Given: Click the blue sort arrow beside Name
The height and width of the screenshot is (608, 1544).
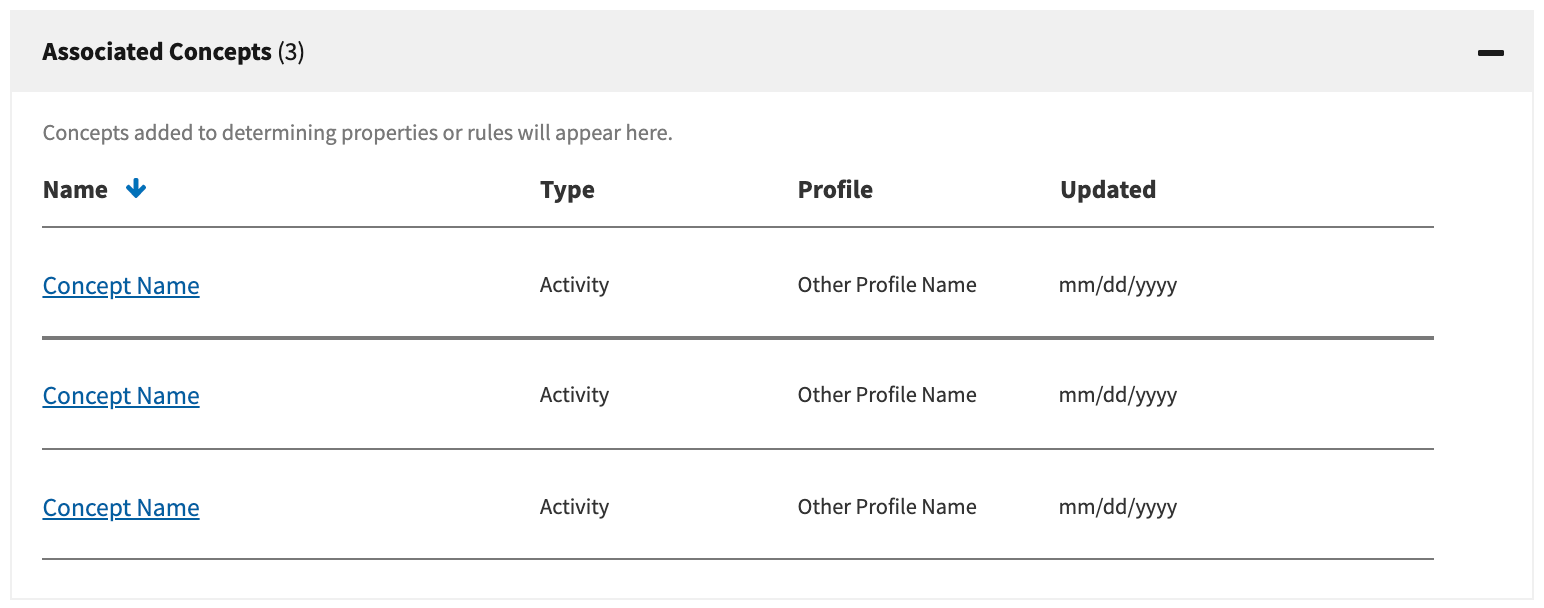Looking at the screenshot, I should [x=136, y=189].
